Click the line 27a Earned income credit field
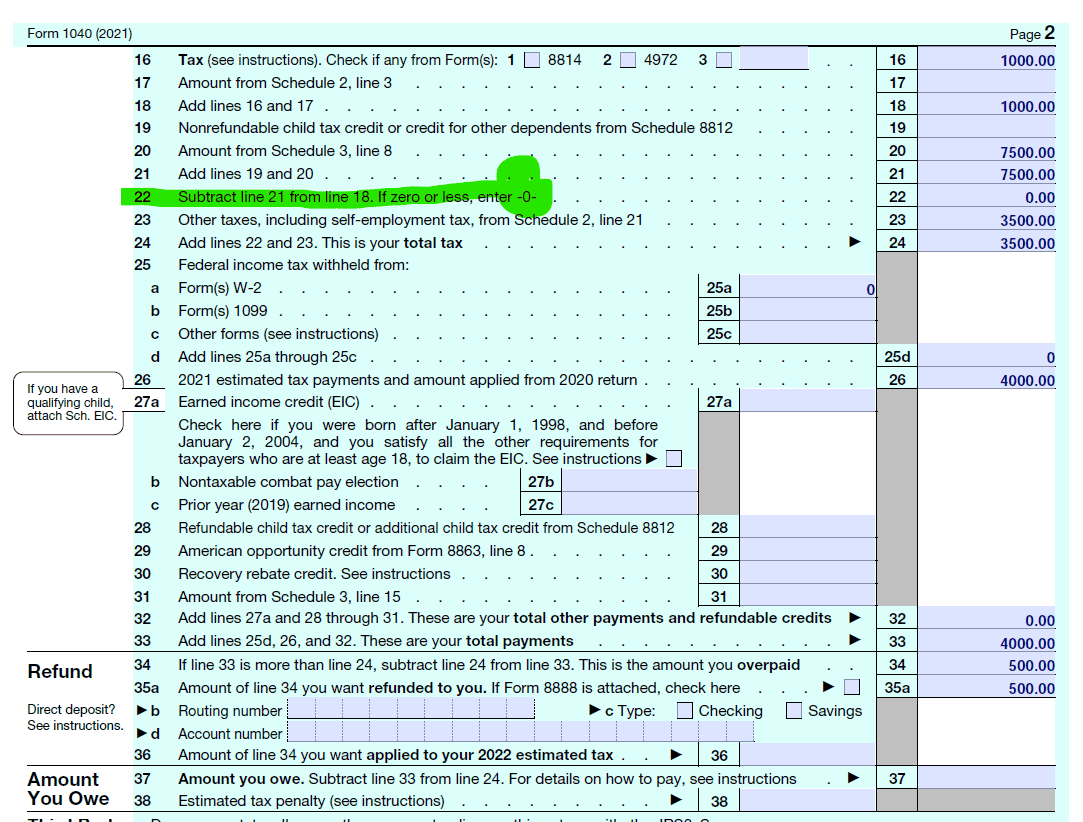Image resolution: width=1083 pixels, height=822 pixels. click(807, 402)
